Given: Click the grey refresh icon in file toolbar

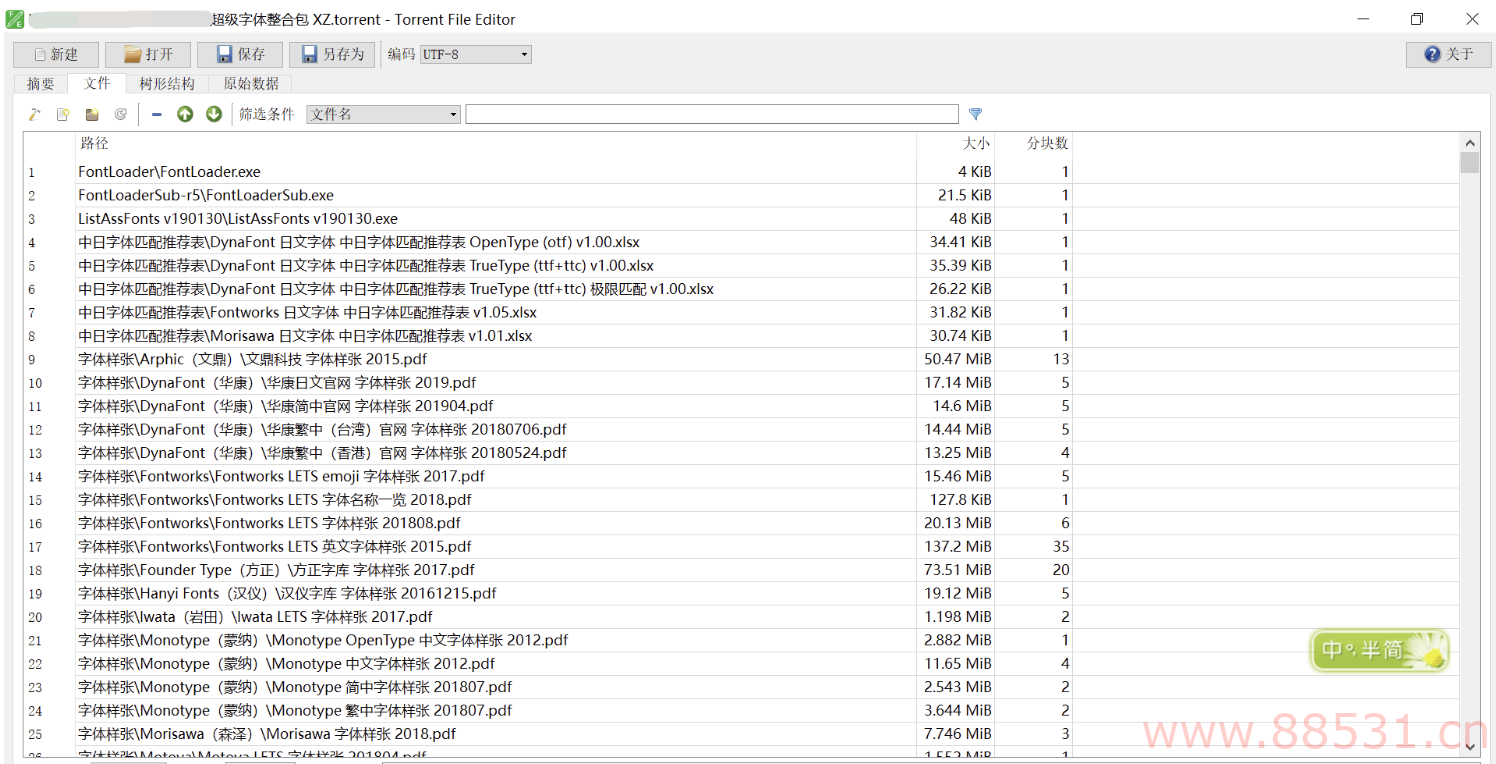Looking at the screenshot, I should (120, 115).
